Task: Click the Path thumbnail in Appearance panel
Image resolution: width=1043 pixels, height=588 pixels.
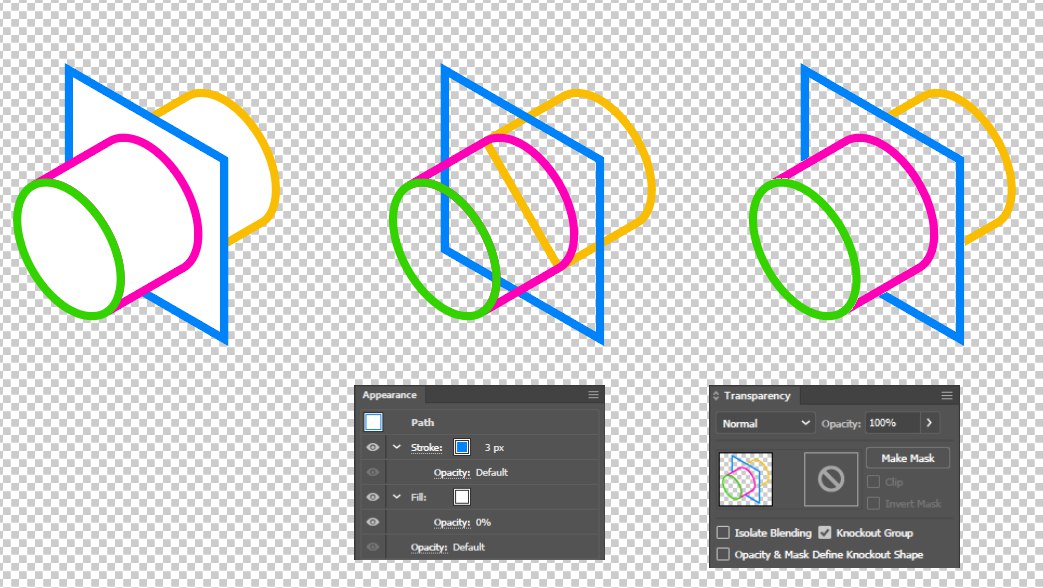Action: [x=373, y=422]
